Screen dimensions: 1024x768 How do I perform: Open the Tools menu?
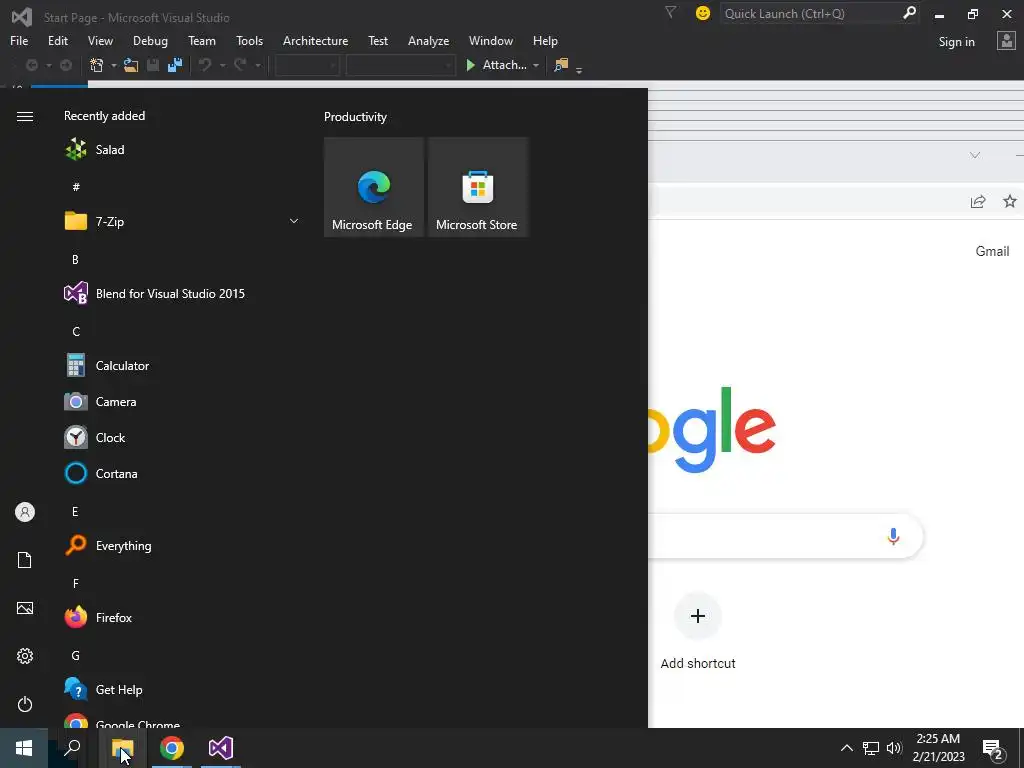249,40
